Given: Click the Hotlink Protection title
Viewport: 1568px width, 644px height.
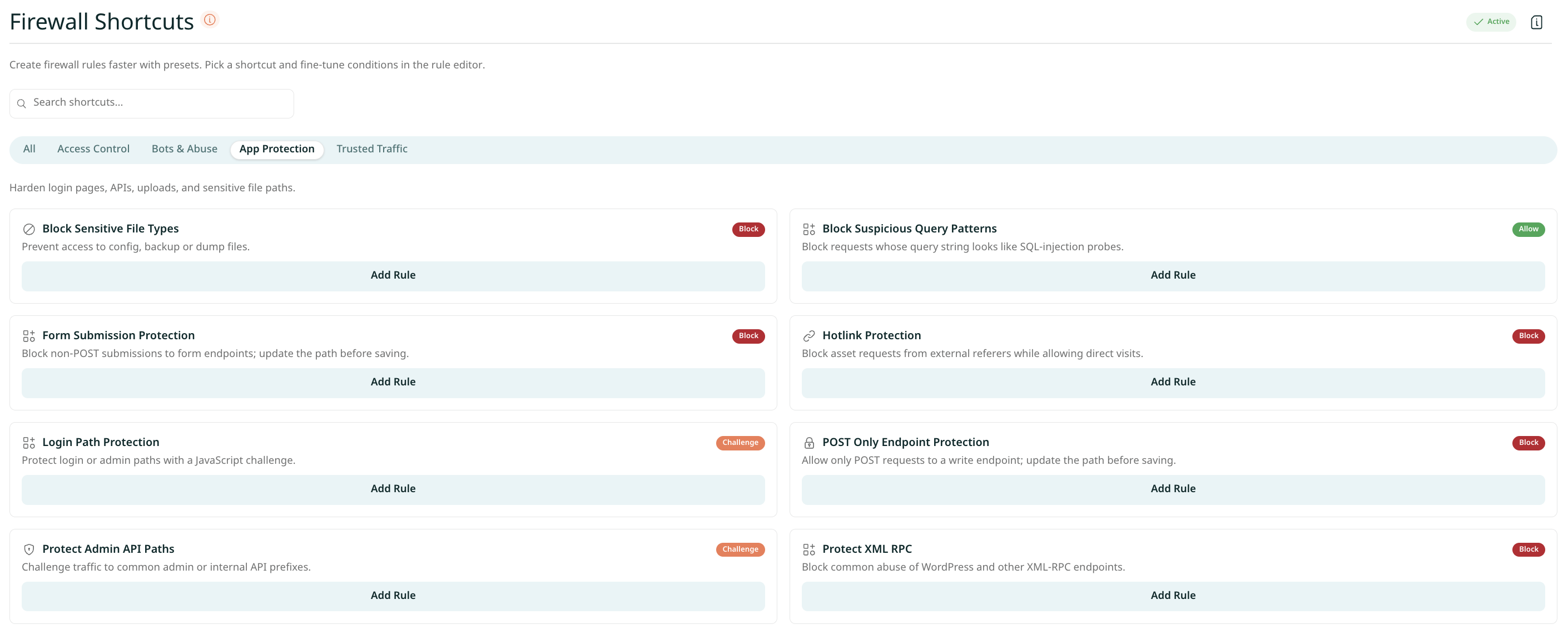Looking at the screenshot, I should (x=871, y=335).
